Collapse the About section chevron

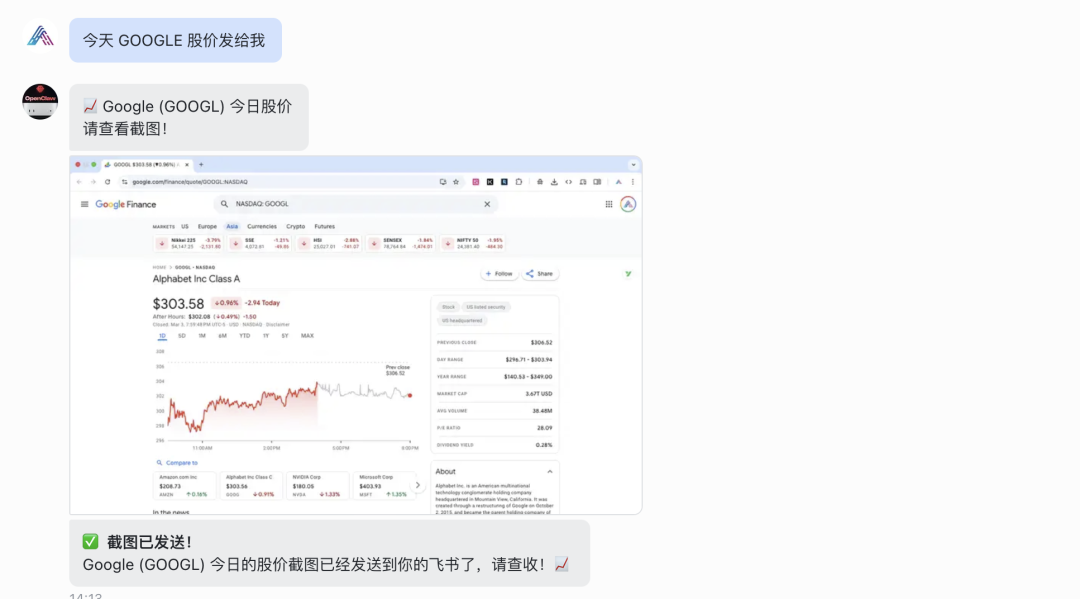pyautogui.click(x=550, y=472)
